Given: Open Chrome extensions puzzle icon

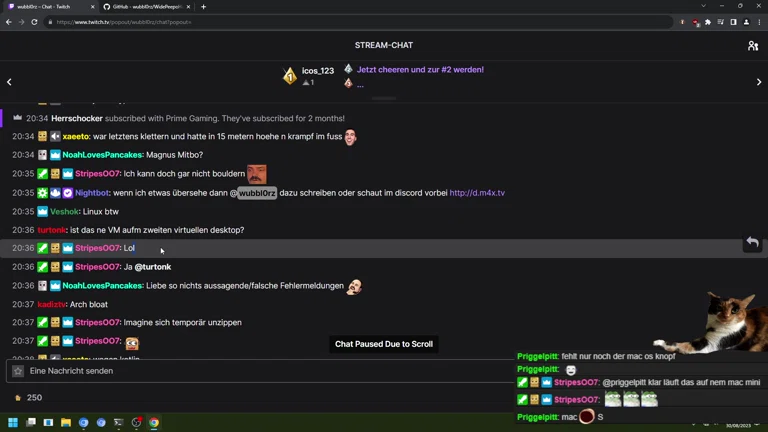Looking at the screenshot, I should [x=708, y=22].
